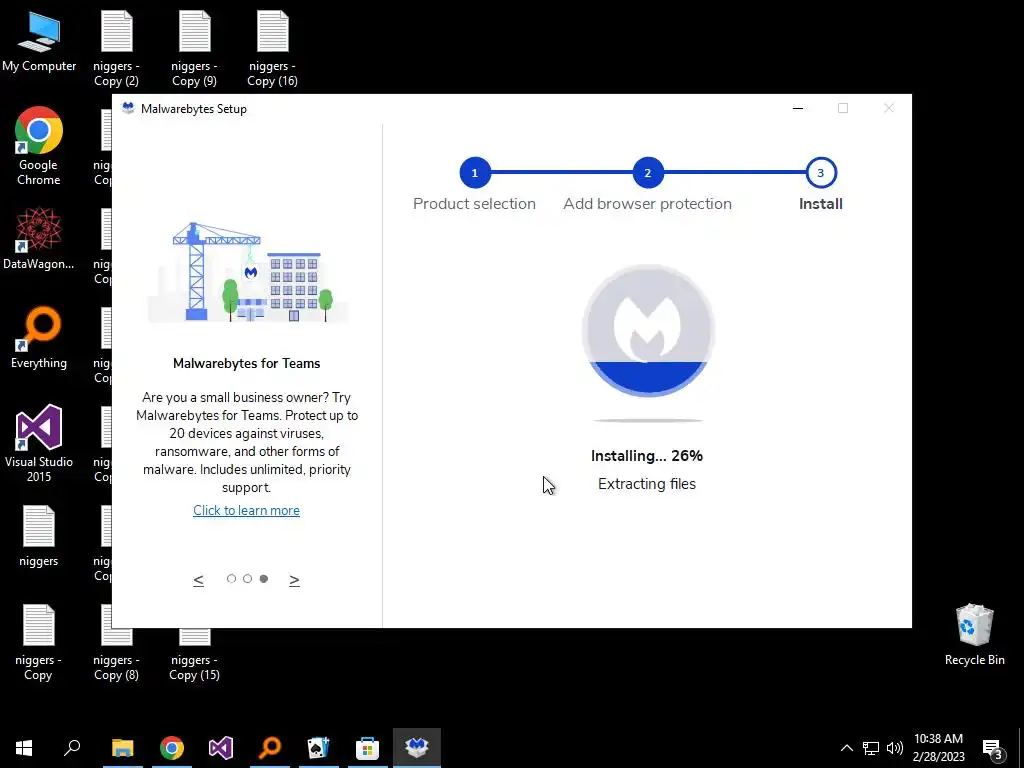Click the Malwarebytes Setup taskbar button
Image resolution: width=1024 pixels, height=768 pixels.
pos(417,748)
